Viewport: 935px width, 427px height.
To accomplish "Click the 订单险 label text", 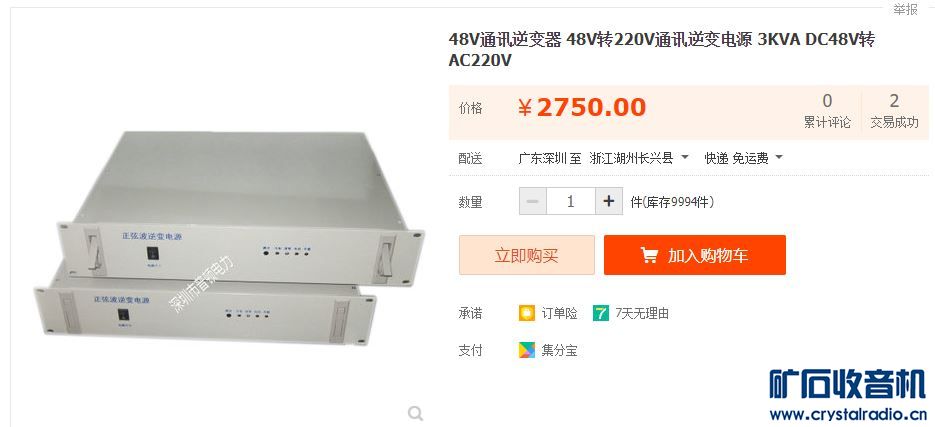I will 559,313.
